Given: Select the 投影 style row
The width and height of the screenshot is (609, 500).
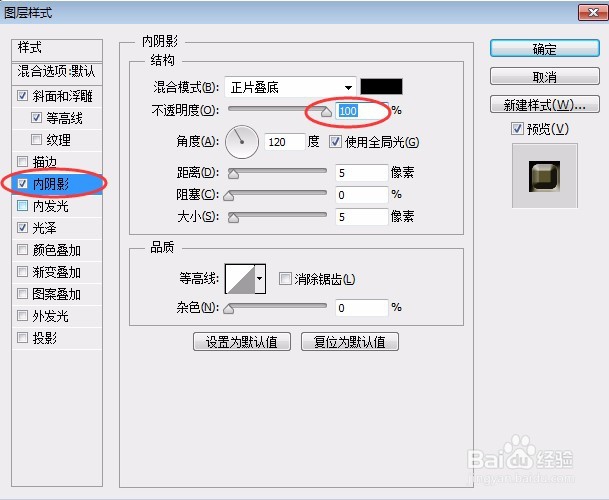Looking at the screenshot, I should point(57,338).
